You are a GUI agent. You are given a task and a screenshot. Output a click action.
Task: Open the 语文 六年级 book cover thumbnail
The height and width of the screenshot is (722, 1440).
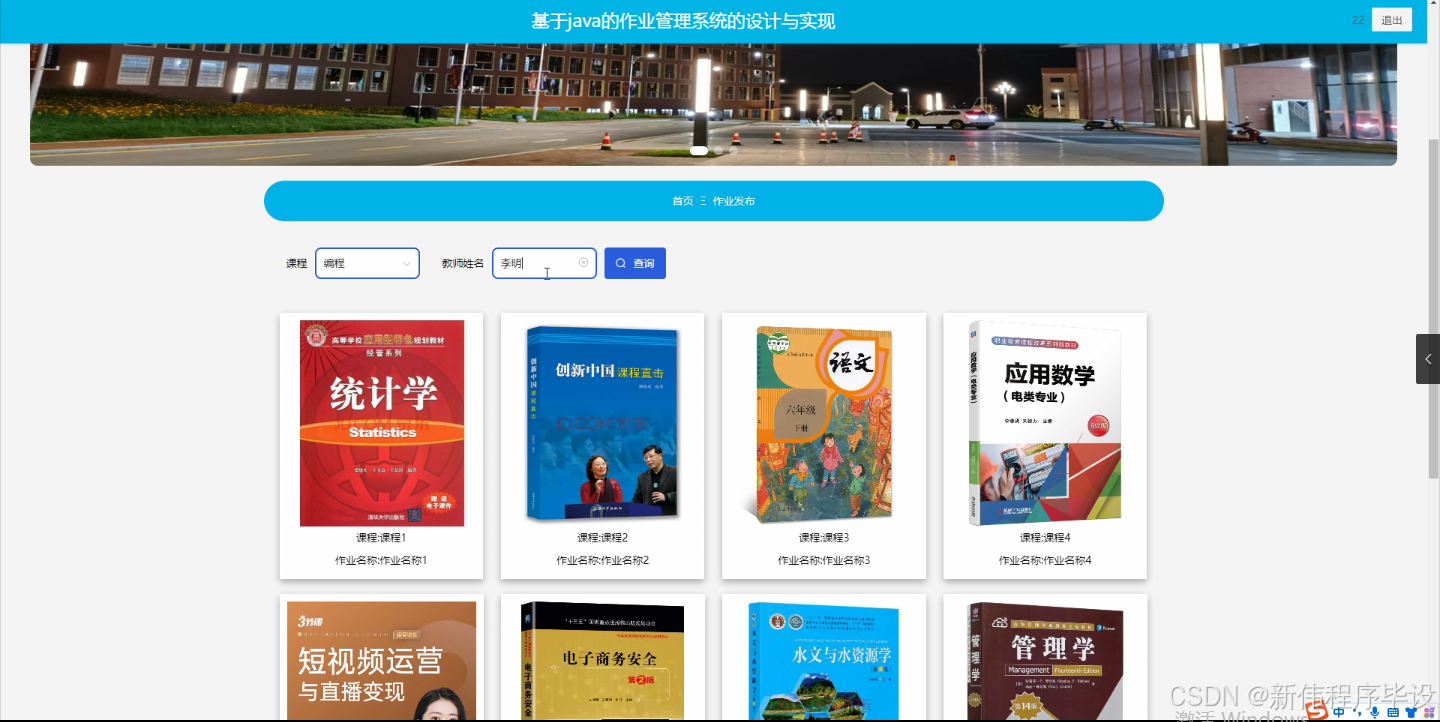click(824, 423)
